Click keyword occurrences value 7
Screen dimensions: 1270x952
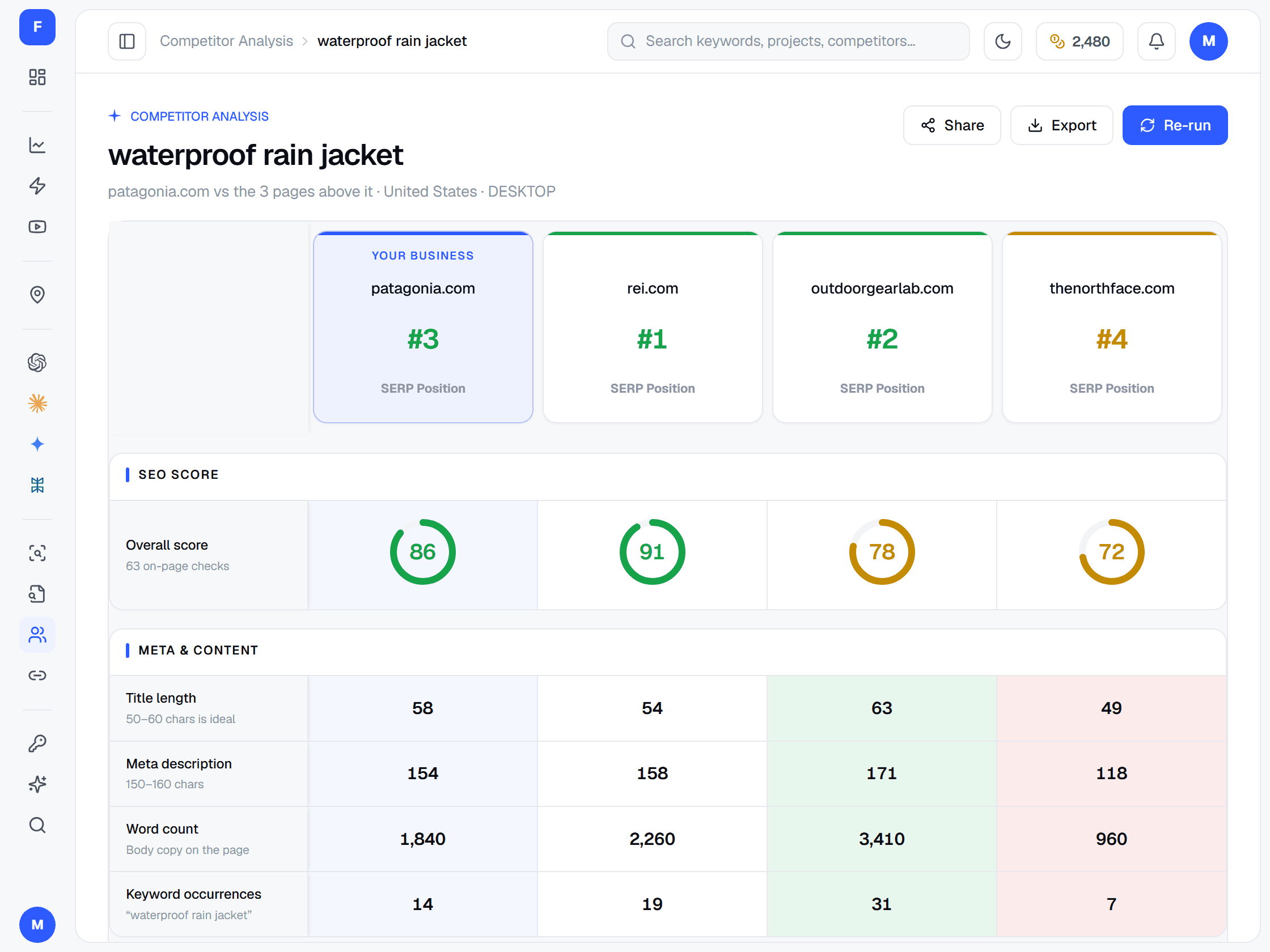[x=1112, y=904]
